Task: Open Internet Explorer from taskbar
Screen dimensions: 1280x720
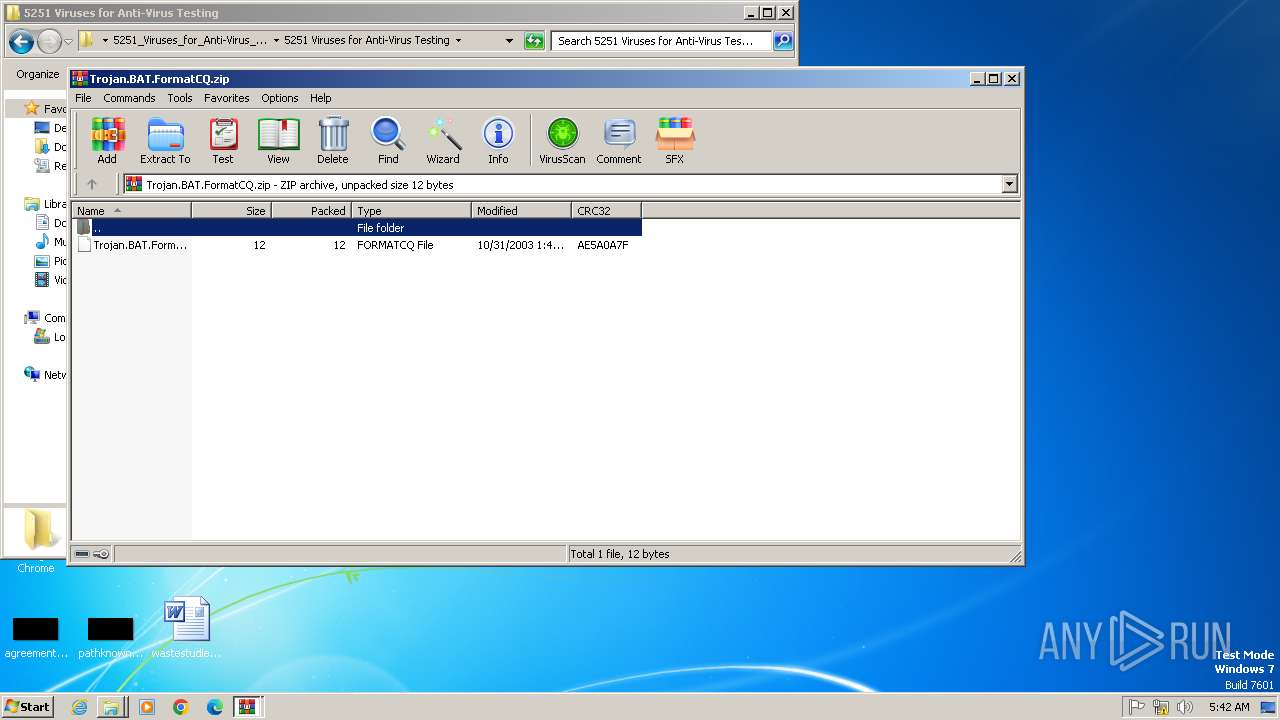Action: click(x=79, y=707)
